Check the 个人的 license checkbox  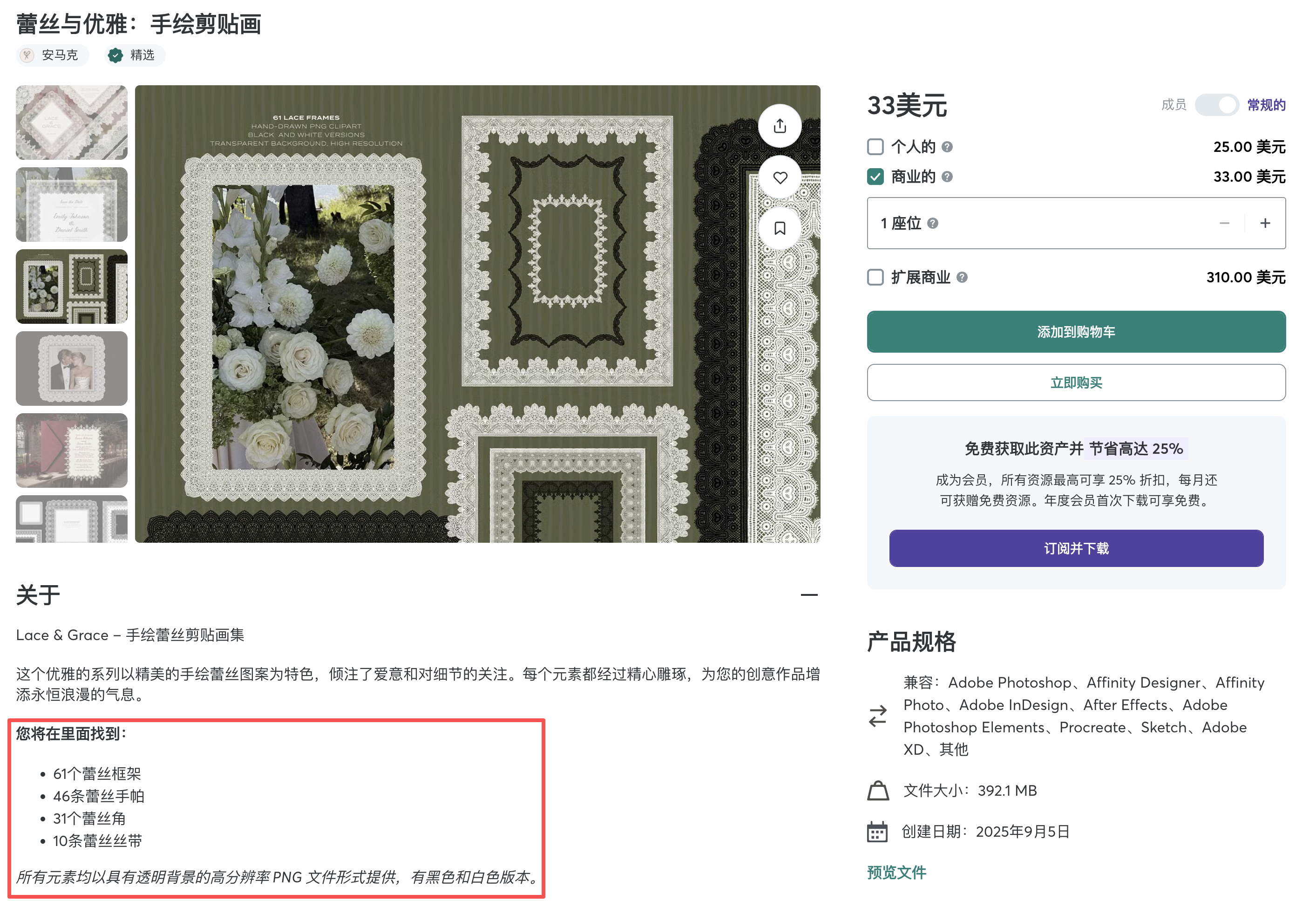[875, 147]
